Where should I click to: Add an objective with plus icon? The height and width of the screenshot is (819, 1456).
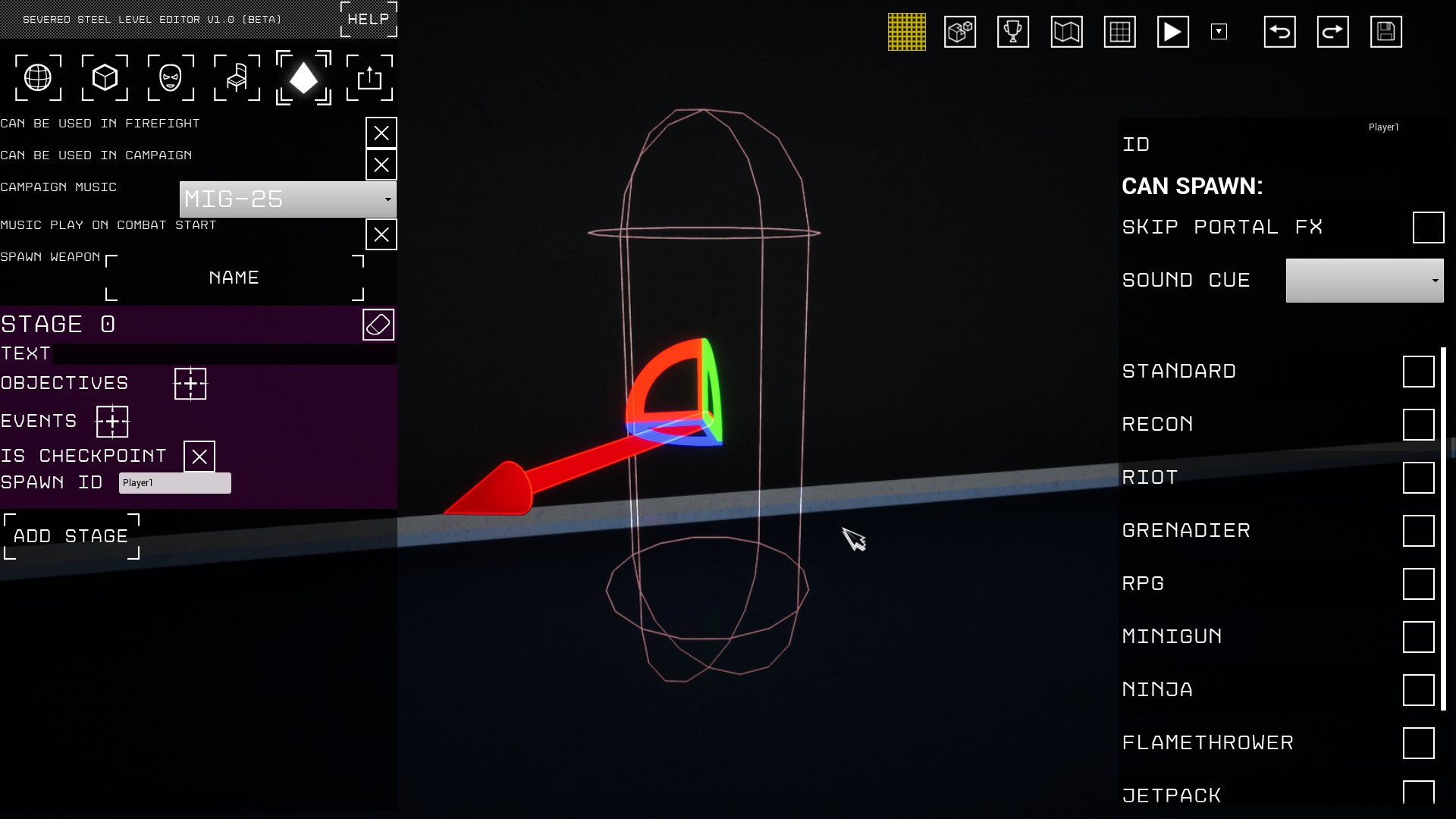point(190,384)
